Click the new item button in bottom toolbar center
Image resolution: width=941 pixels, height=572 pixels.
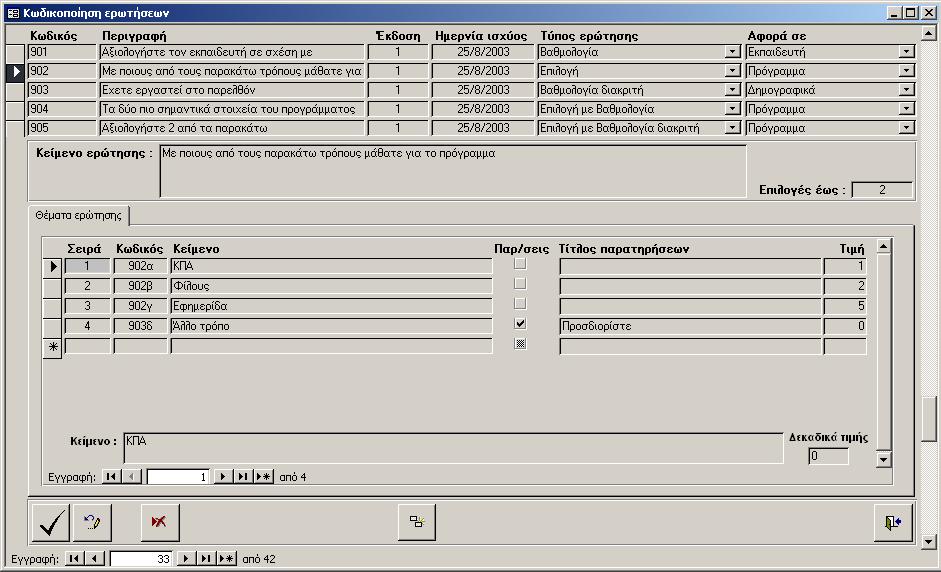click(x=417, y=522)
